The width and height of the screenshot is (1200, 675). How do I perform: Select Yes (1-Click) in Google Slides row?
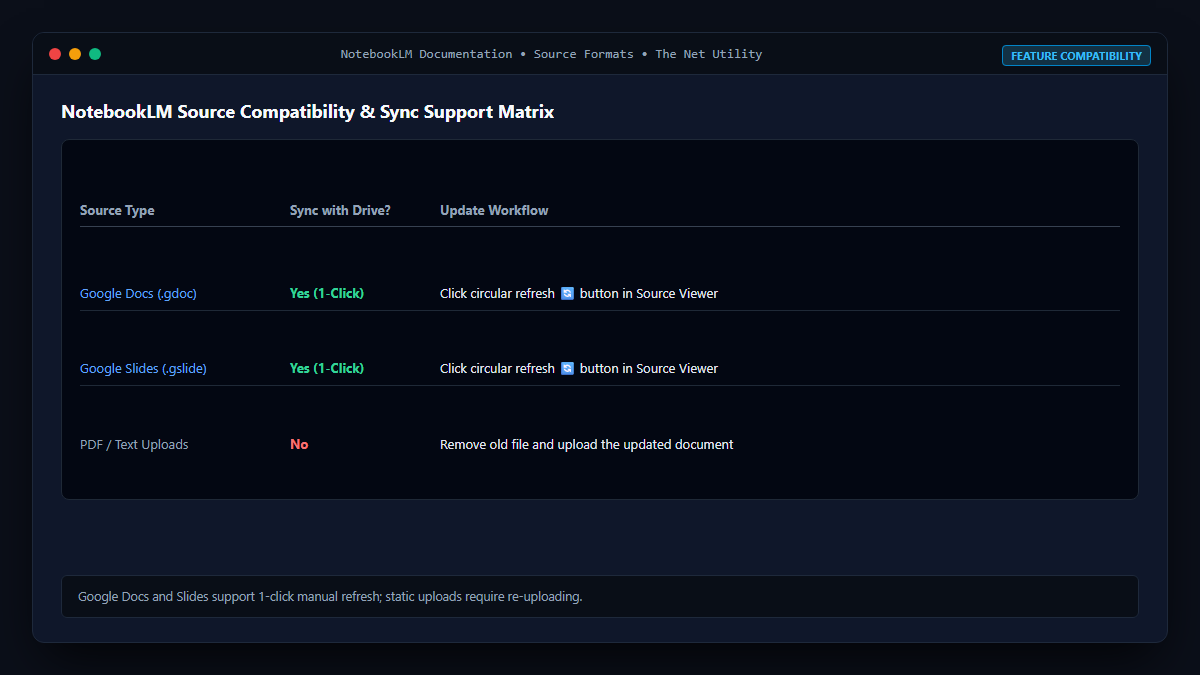pyautogui.click(x=327, y=369)
